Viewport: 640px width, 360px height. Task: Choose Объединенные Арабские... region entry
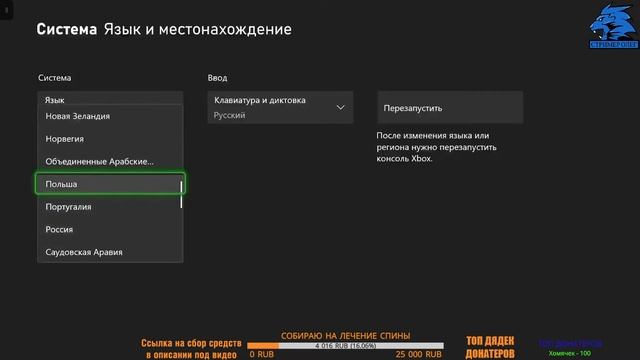(110, 162)
